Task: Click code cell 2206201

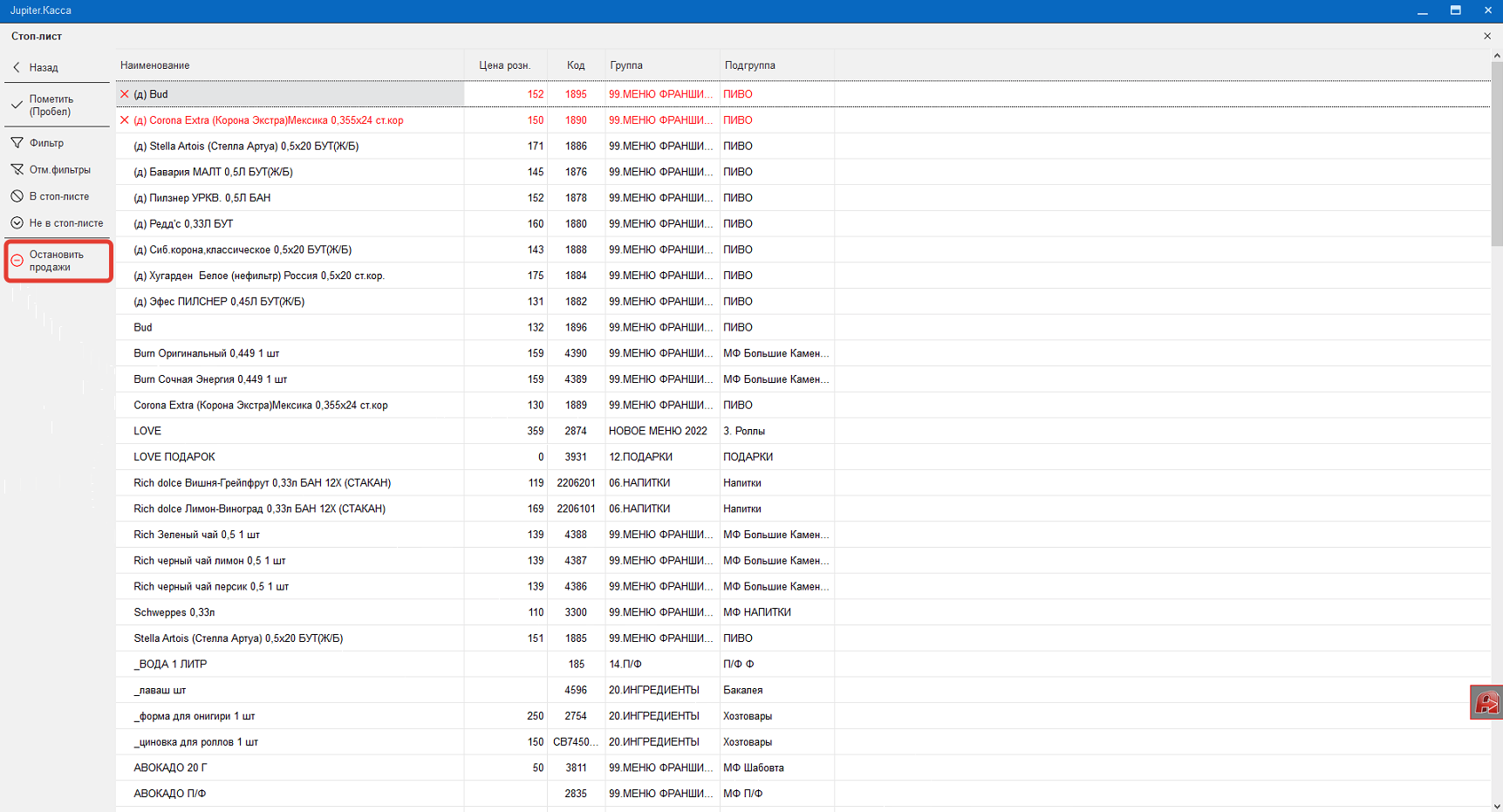Action: [576, 483]
